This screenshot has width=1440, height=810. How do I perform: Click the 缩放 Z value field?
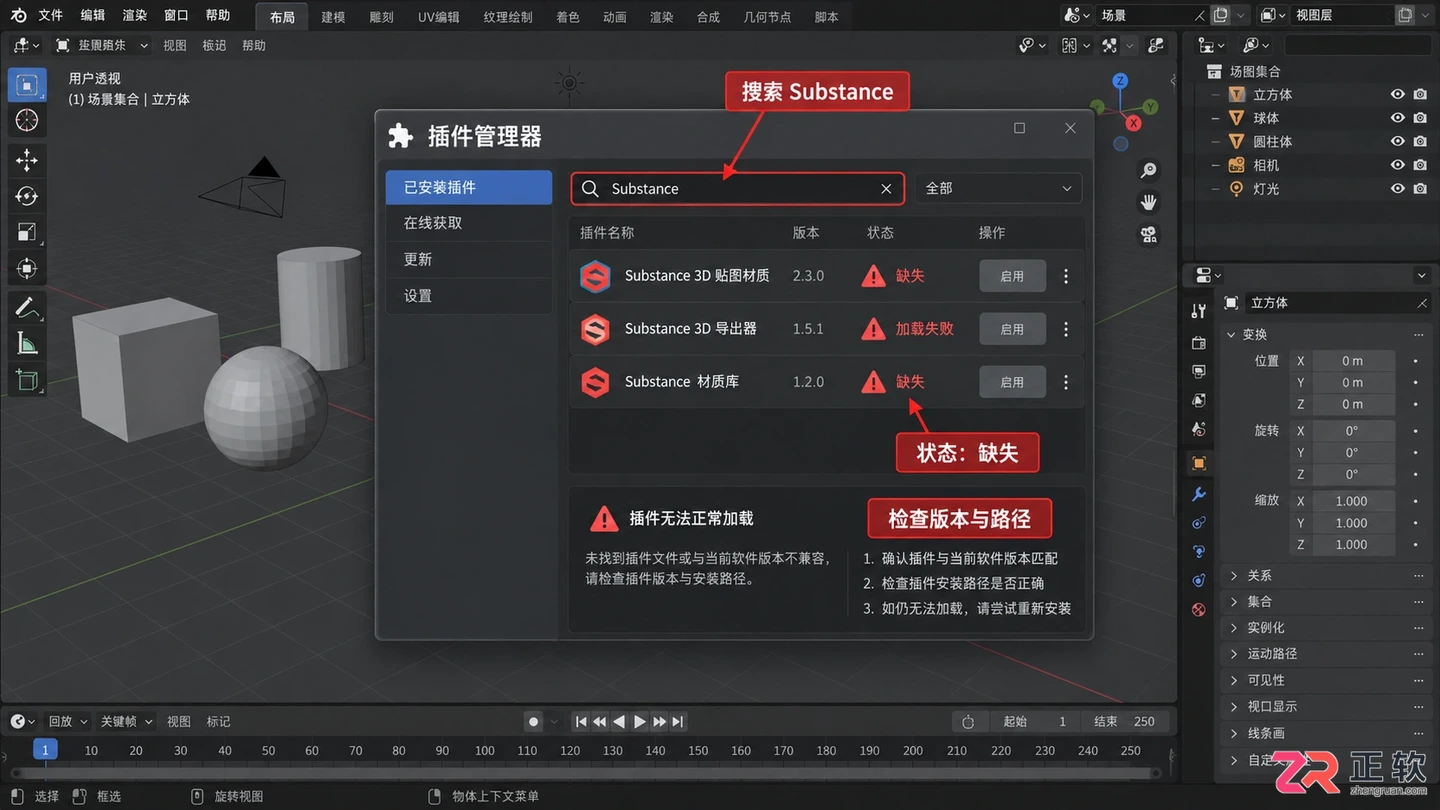pos(1353,545)
